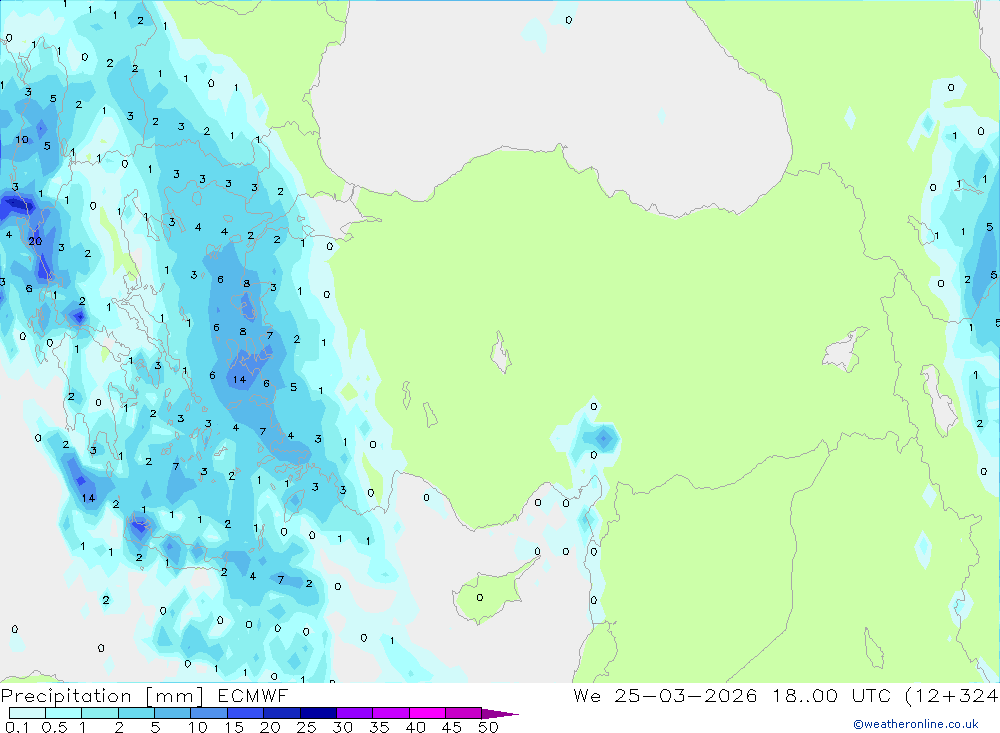The image size is (1000, 733).
Task: Click the 'We 25-03-2026' date text
Action: (665, 695)
